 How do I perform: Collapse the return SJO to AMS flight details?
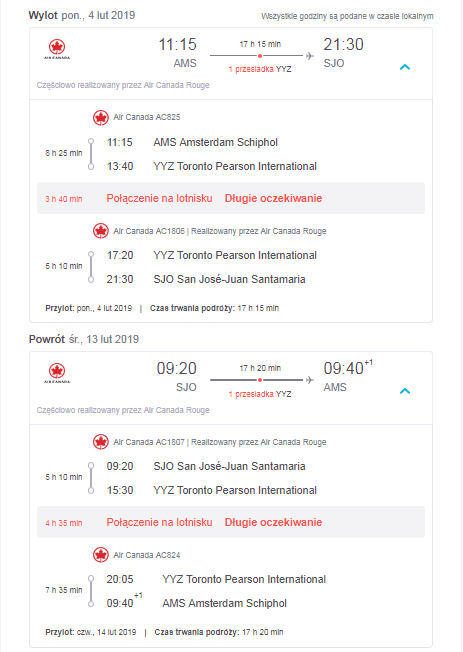click(405, 391)
